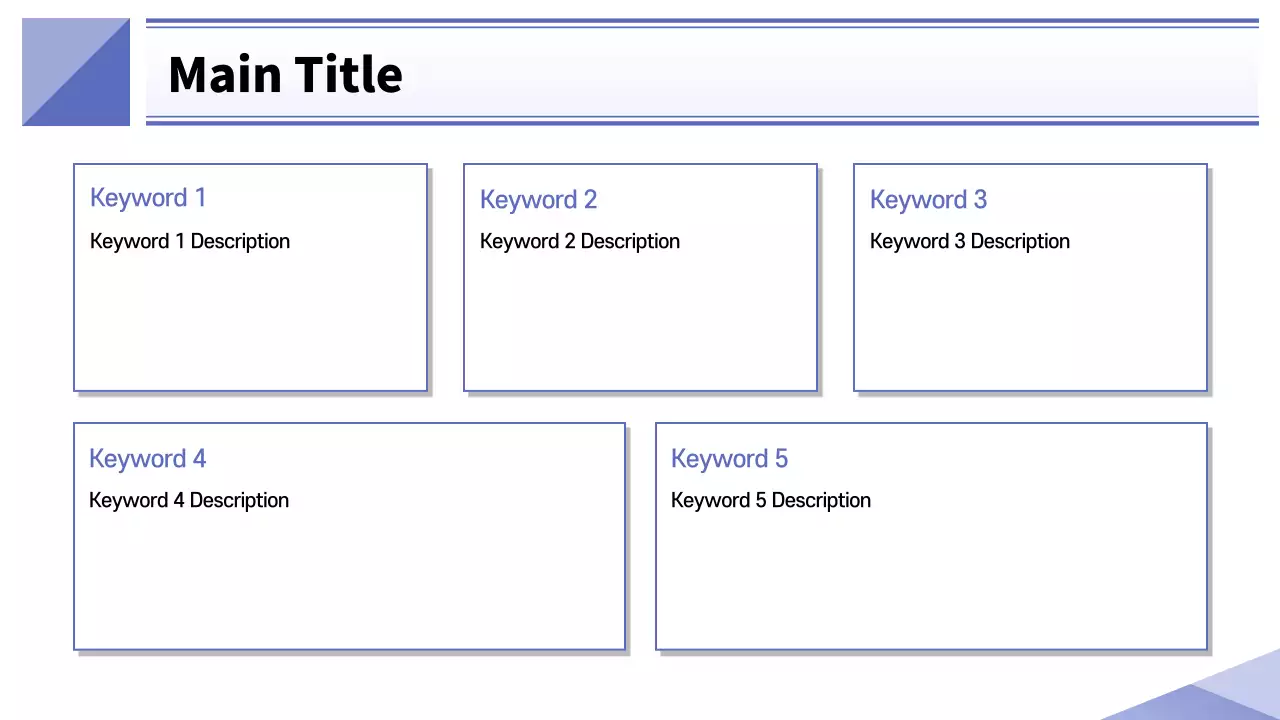The width and height of the screenshot is (1280, 720).
Task: Select the Keyword 2 Description text
Action: pyautogui.click(x=580, y=241)
